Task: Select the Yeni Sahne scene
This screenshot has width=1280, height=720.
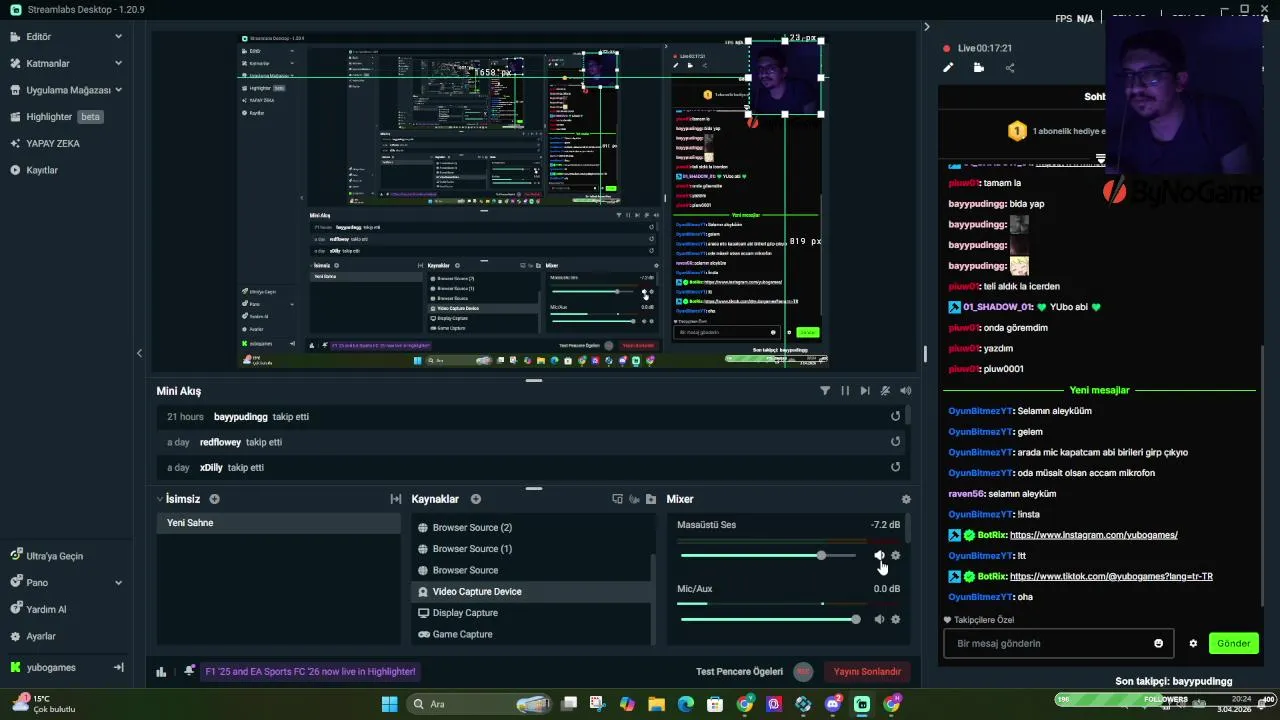Action: [279, 523]
